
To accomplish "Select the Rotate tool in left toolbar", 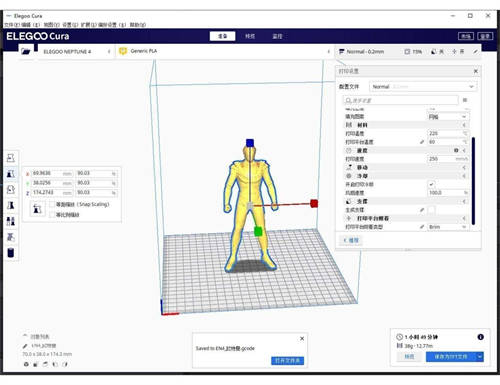I will pyautogui.click(x=11, y=189).
